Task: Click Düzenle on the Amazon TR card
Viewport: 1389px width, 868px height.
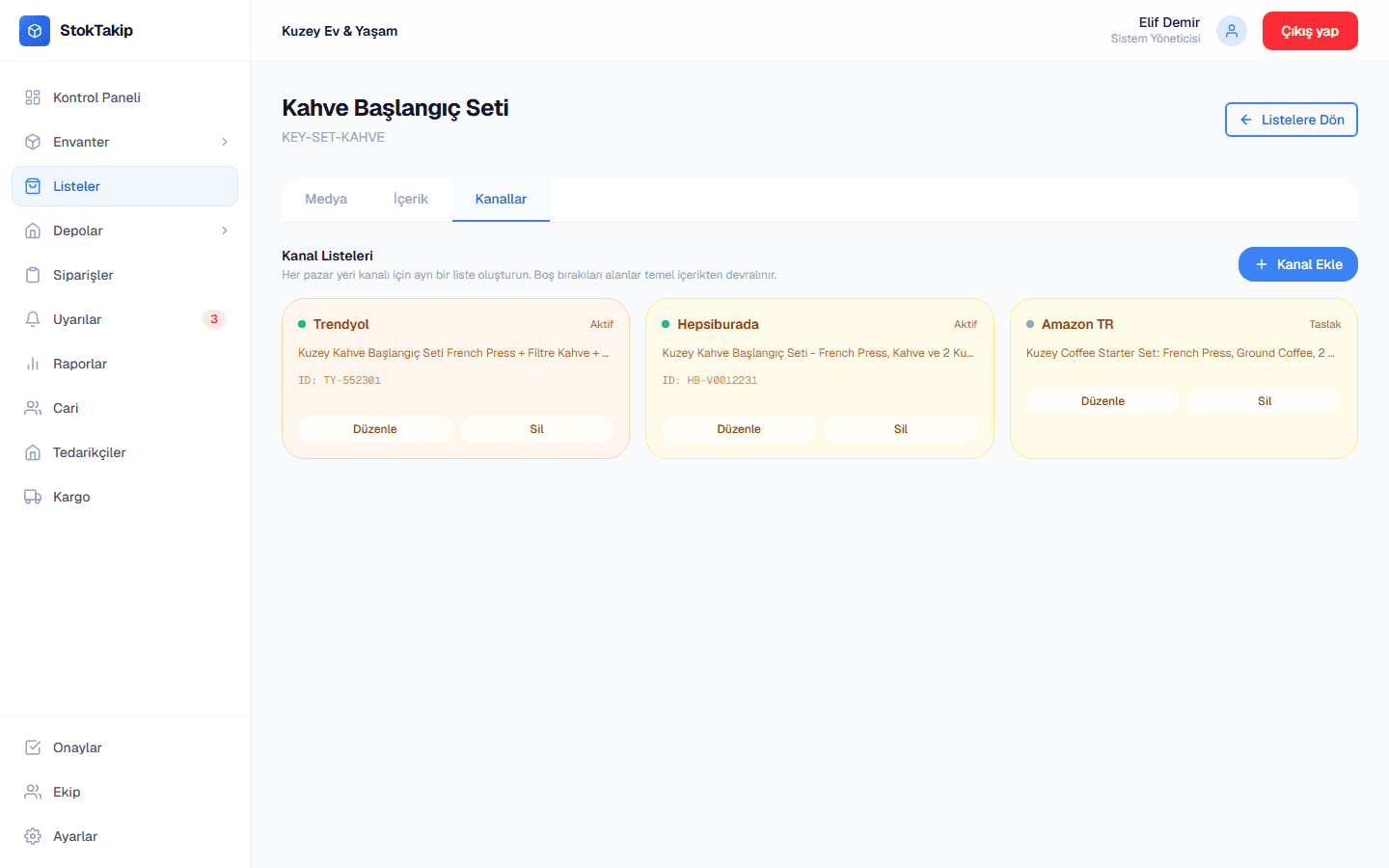Action: 1103,401
